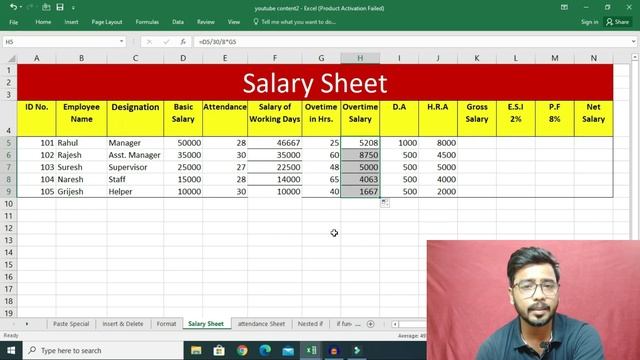Click the Excel taskbar icon

[x=311, y=351]
